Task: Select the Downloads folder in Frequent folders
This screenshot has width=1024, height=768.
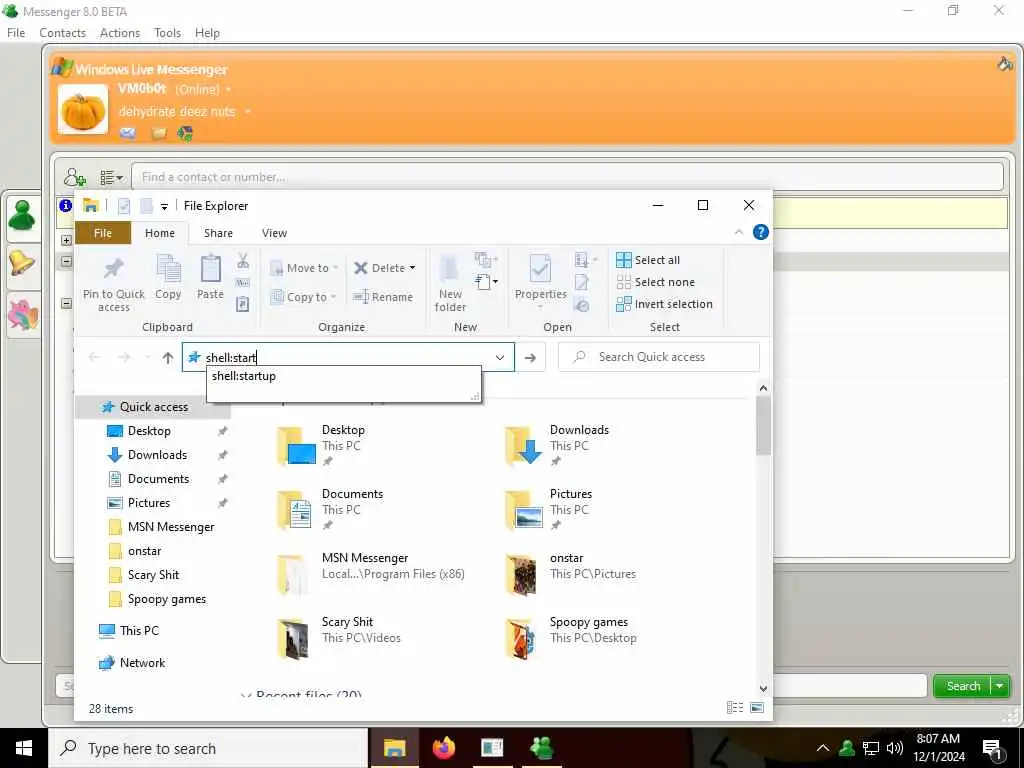Action: 557,445
